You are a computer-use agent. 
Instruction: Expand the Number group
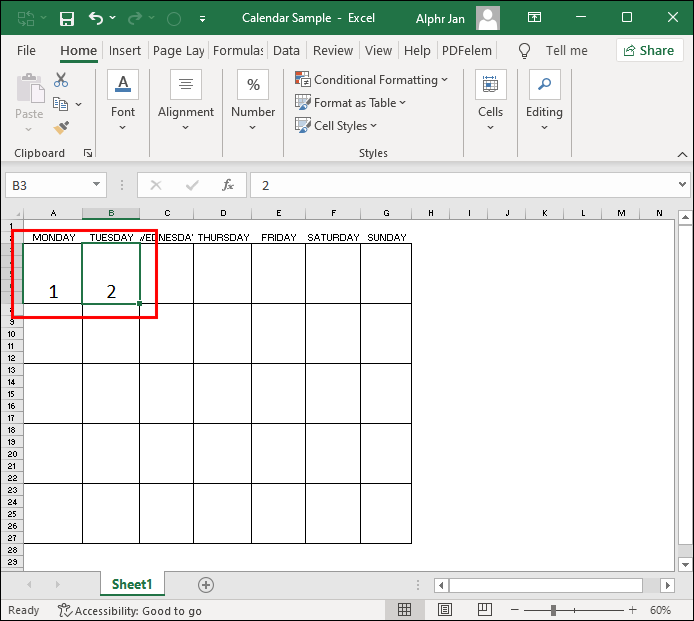click(x=253, y=100)
